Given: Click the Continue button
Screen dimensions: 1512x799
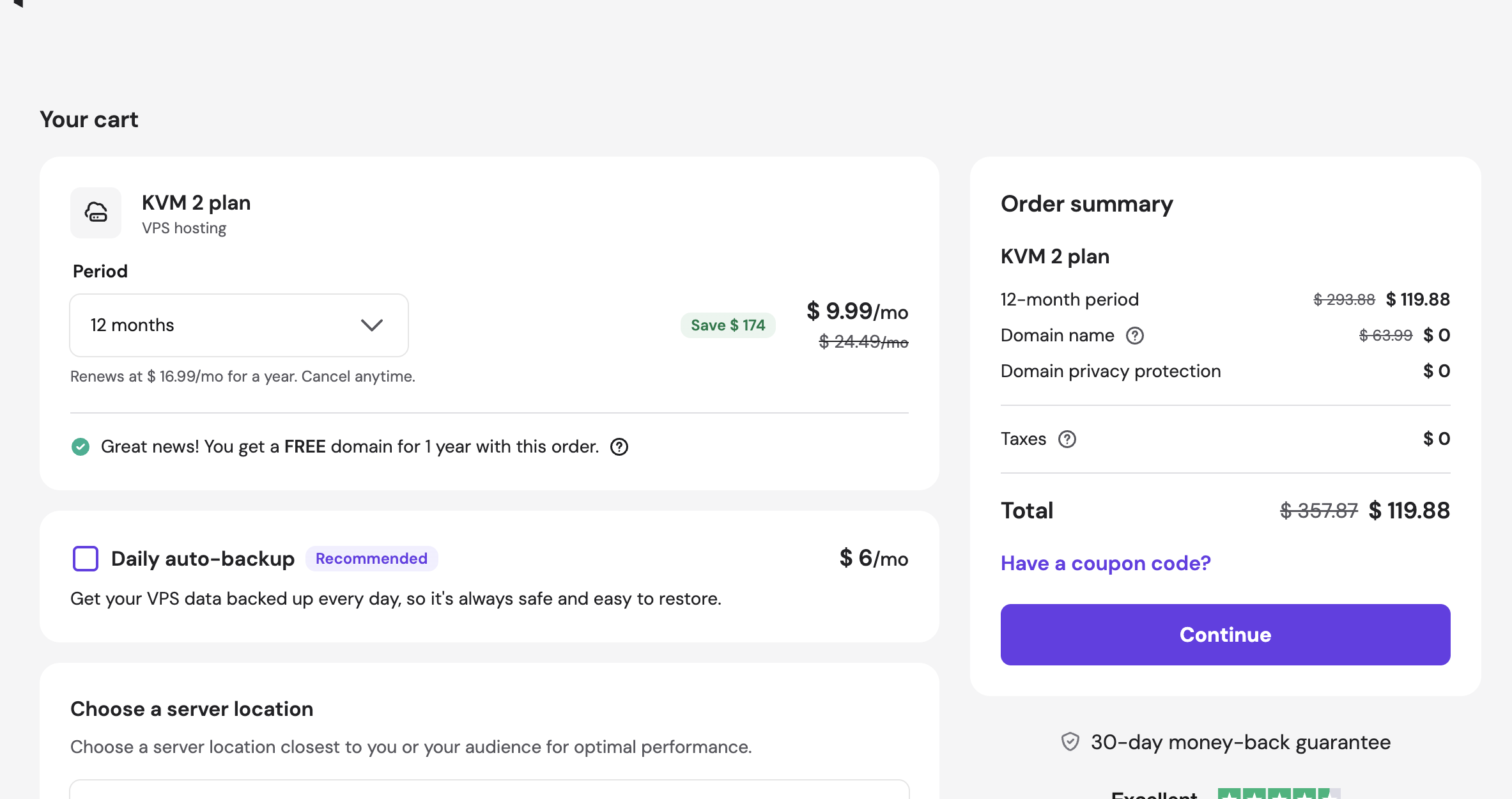Looking at the screenshot, I should coord(1225,635).
